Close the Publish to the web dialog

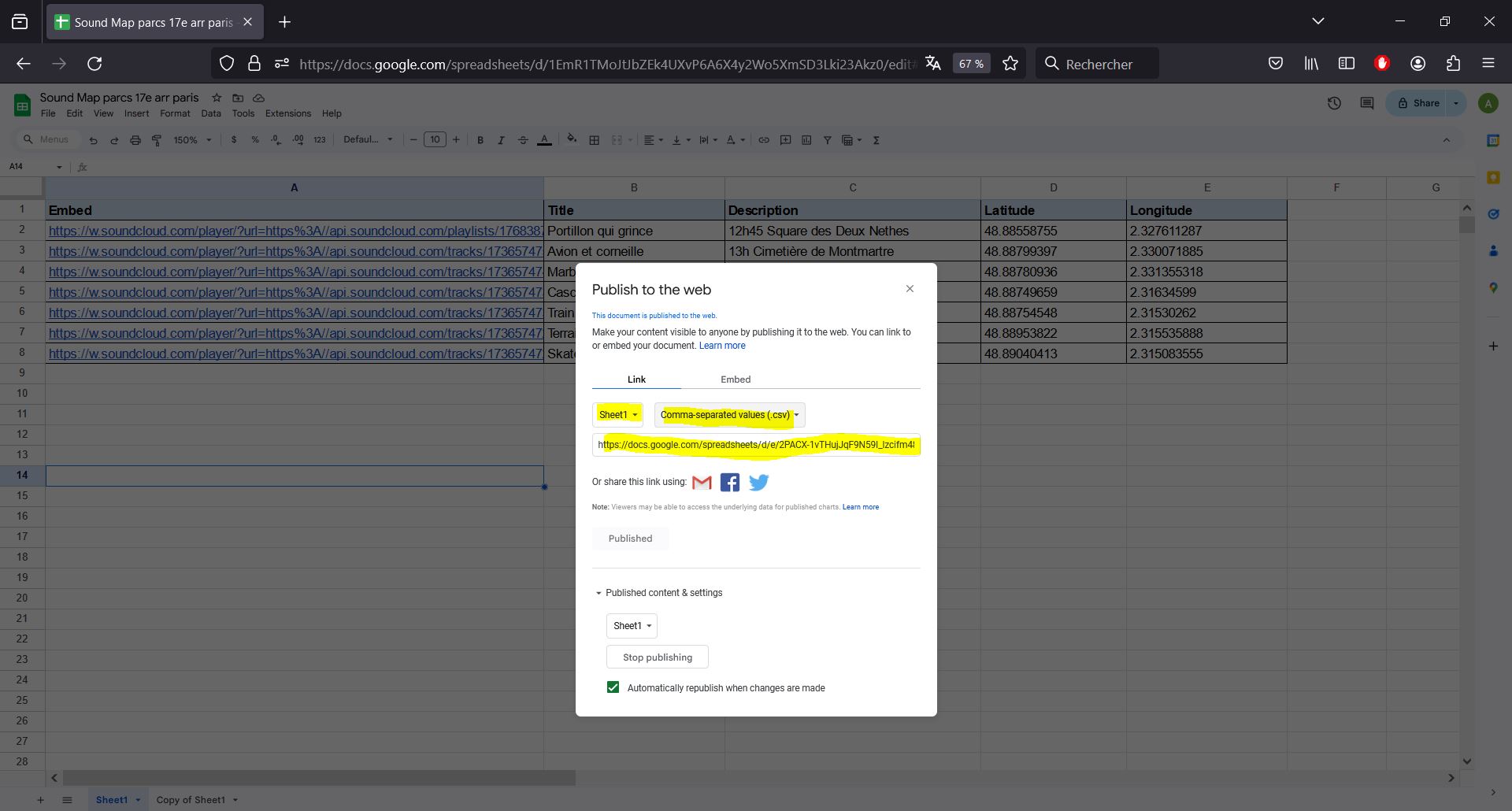coord(910,289)
